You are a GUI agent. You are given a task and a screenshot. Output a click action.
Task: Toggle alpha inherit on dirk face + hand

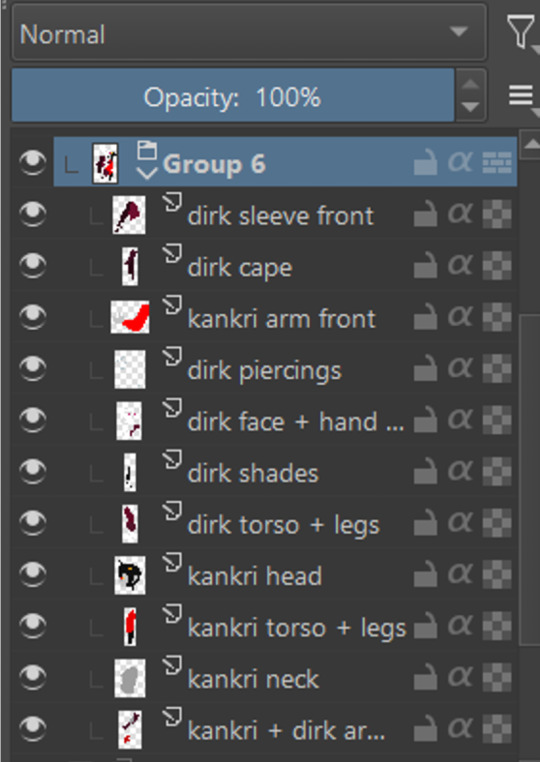click(460, 420)
